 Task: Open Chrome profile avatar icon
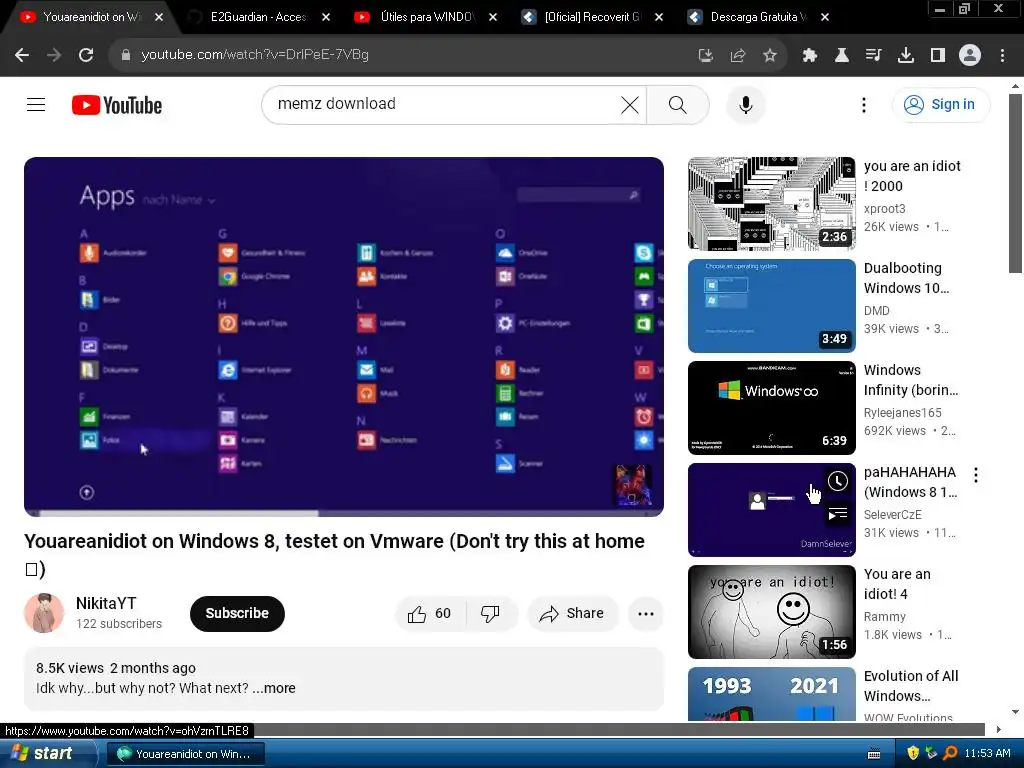coord(970,56)
